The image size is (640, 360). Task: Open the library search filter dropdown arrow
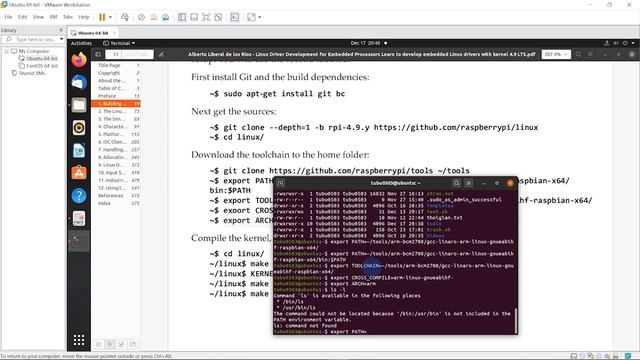pos(62,40)
